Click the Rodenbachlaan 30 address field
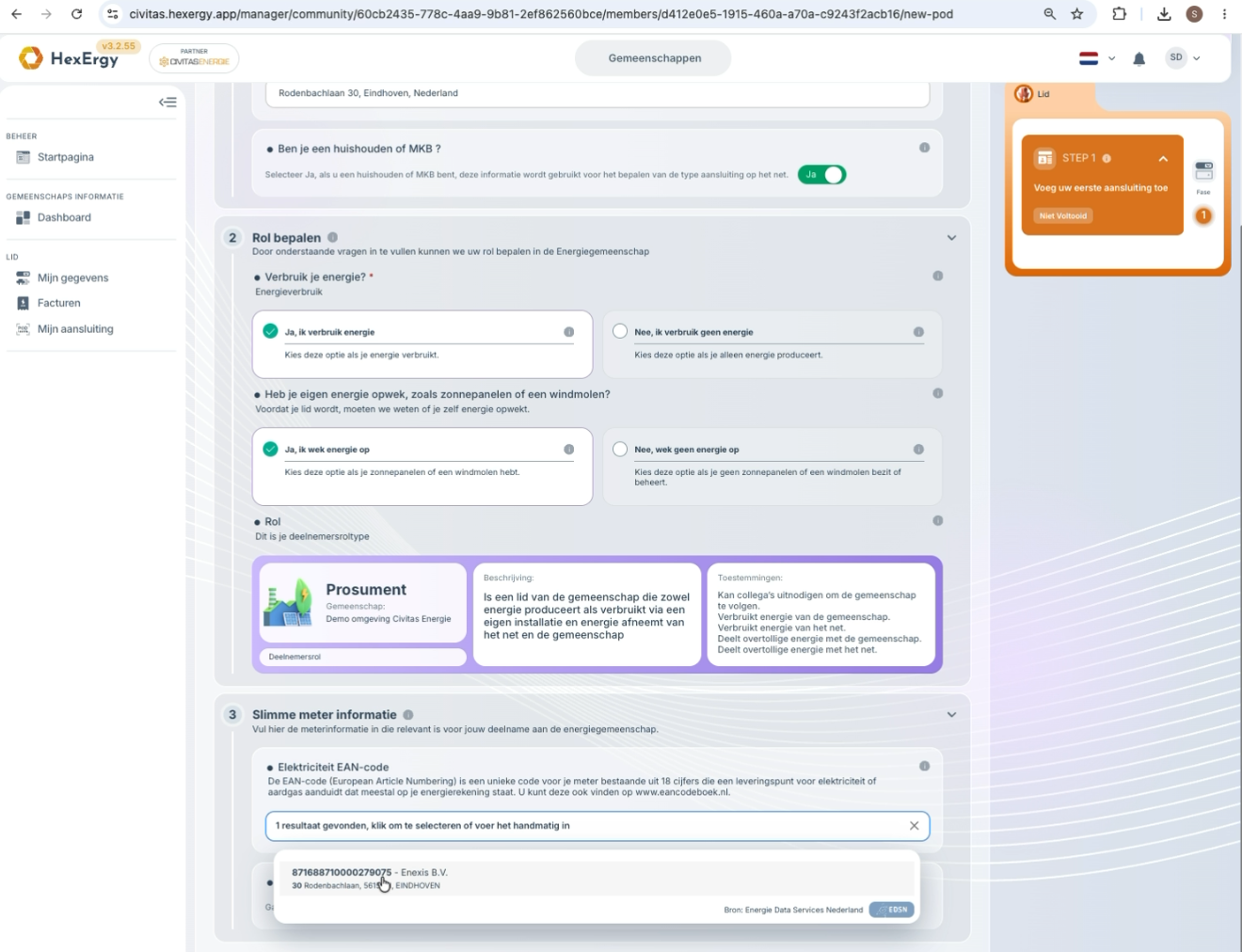The height and width of the screenshot is (952, 1242). click(x=597, y=93)
